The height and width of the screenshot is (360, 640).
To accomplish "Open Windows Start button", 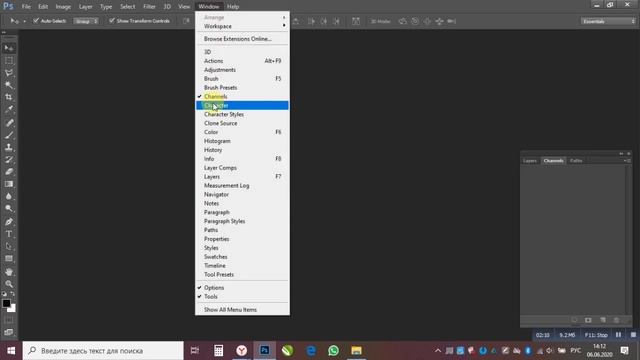I will tap(11, 351).
